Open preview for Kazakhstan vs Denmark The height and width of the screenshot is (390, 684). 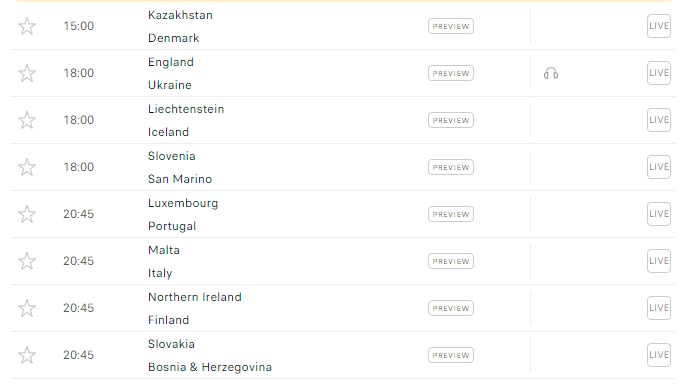(451, 26)
